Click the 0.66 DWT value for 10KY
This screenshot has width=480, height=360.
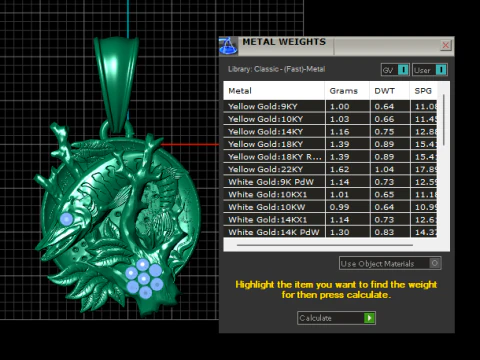click(384, 119)
